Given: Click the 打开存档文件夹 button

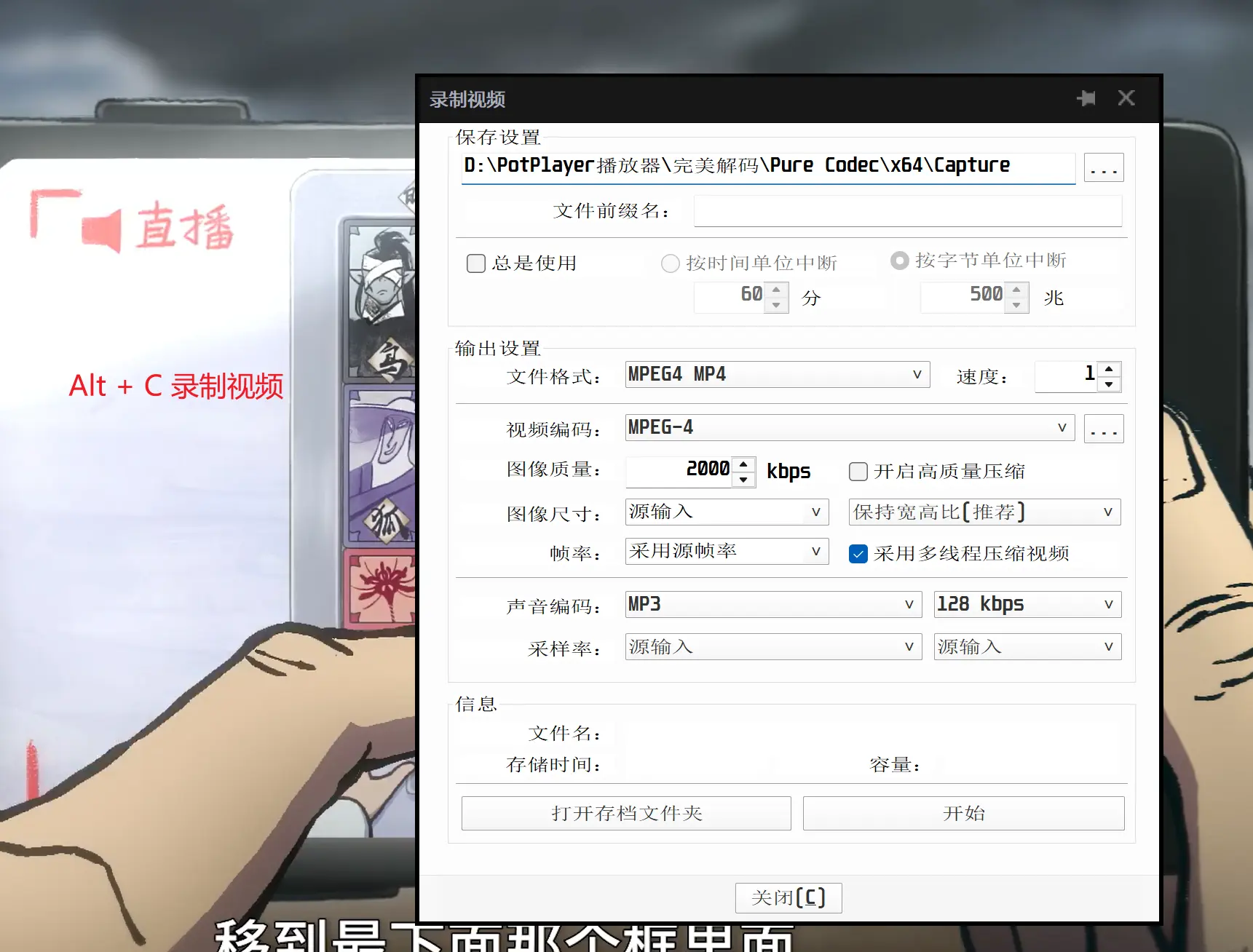Looking at the screenshot, I should 626,813.
